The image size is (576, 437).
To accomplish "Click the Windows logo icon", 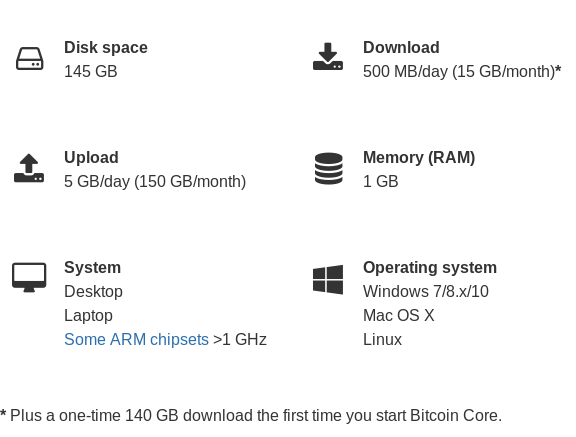I will tap(328, 279).
